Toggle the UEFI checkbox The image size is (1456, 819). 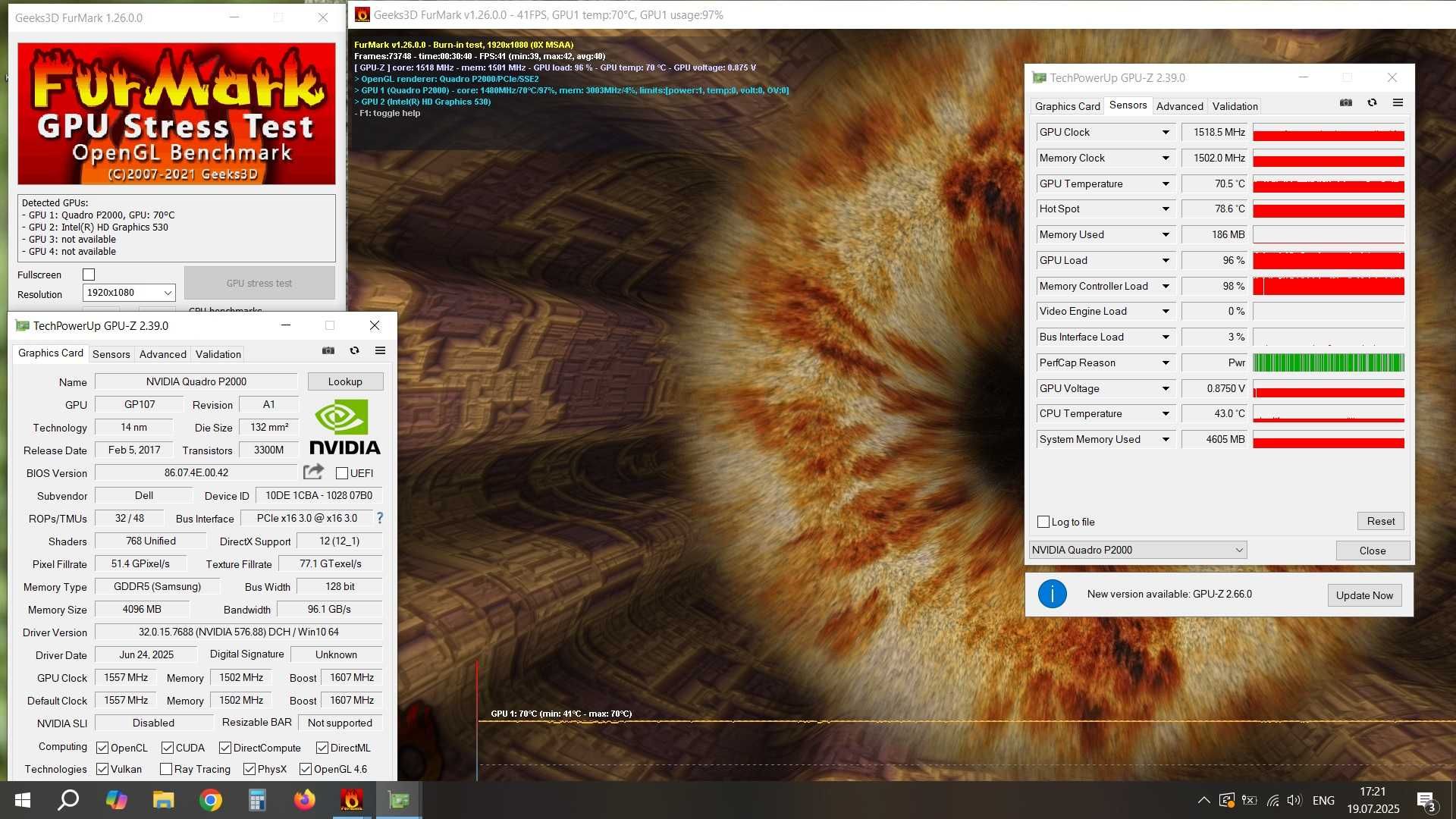(342, 473)
